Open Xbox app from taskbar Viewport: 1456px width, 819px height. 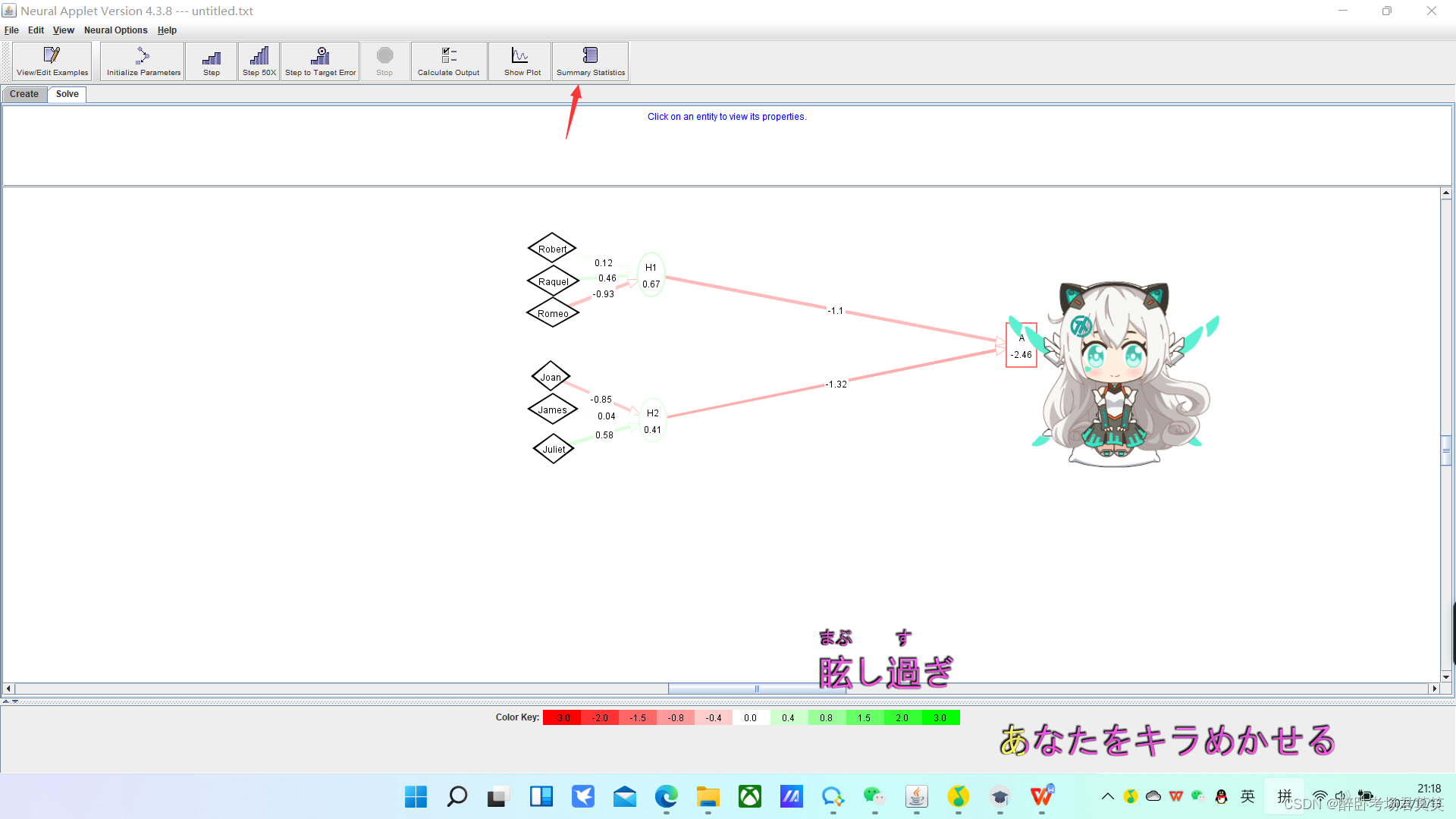coord(749,796)
